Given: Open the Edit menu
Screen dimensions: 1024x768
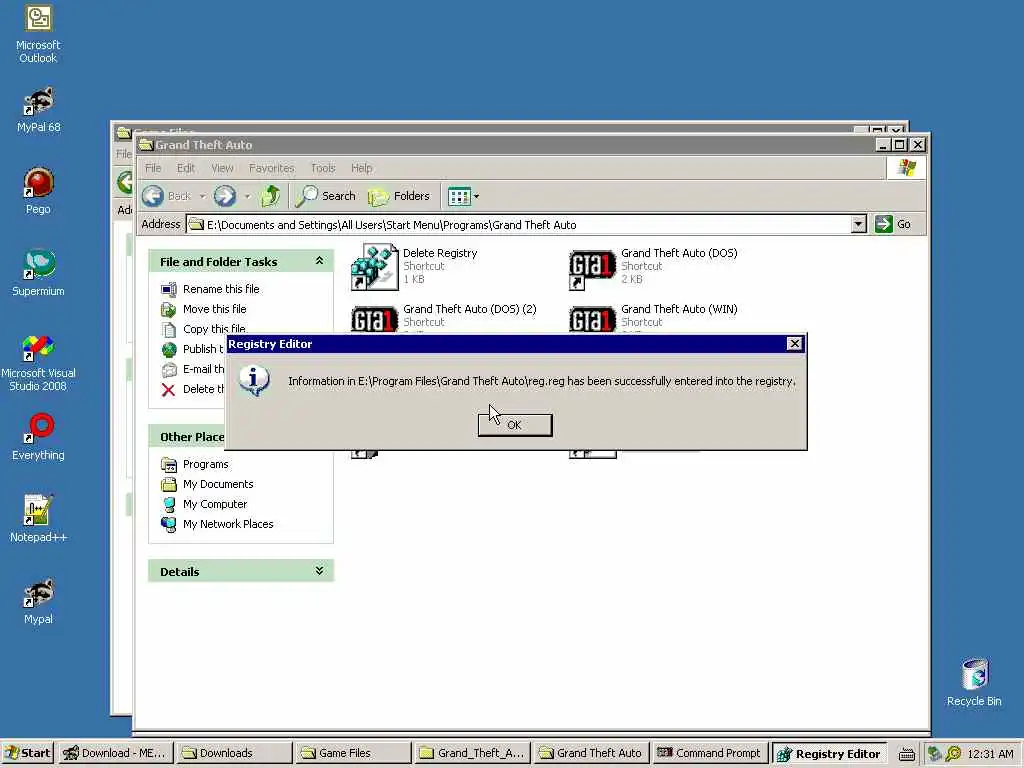Looking at the screenshot, I should pyautogui.click(x=185, y=168).
